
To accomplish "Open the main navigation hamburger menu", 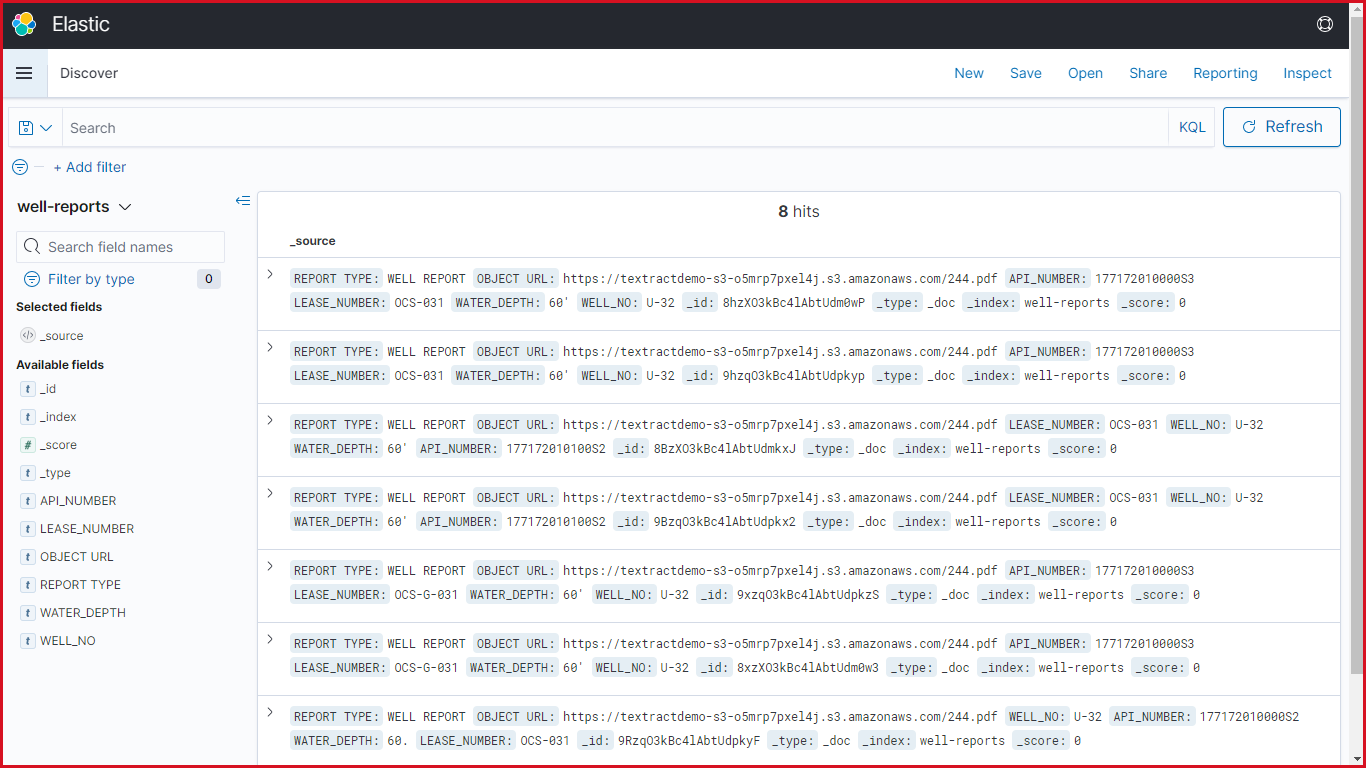I will 24,72.
